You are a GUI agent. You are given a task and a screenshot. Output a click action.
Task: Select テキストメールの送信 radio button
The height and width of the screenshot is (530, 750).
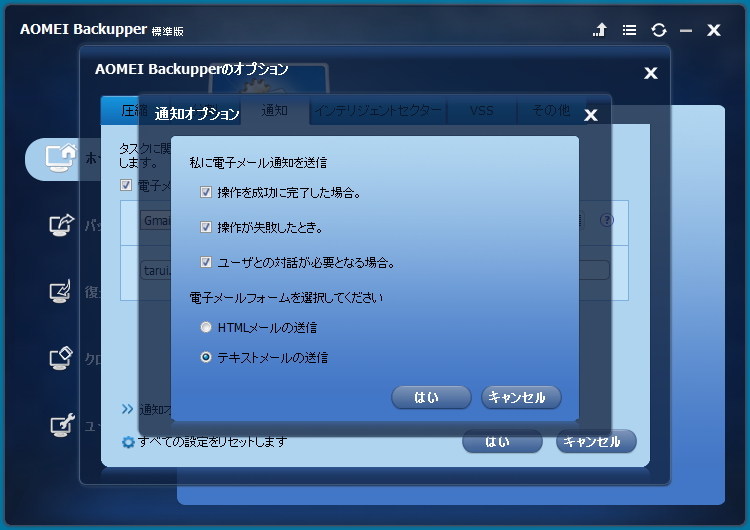pos(206,357)
